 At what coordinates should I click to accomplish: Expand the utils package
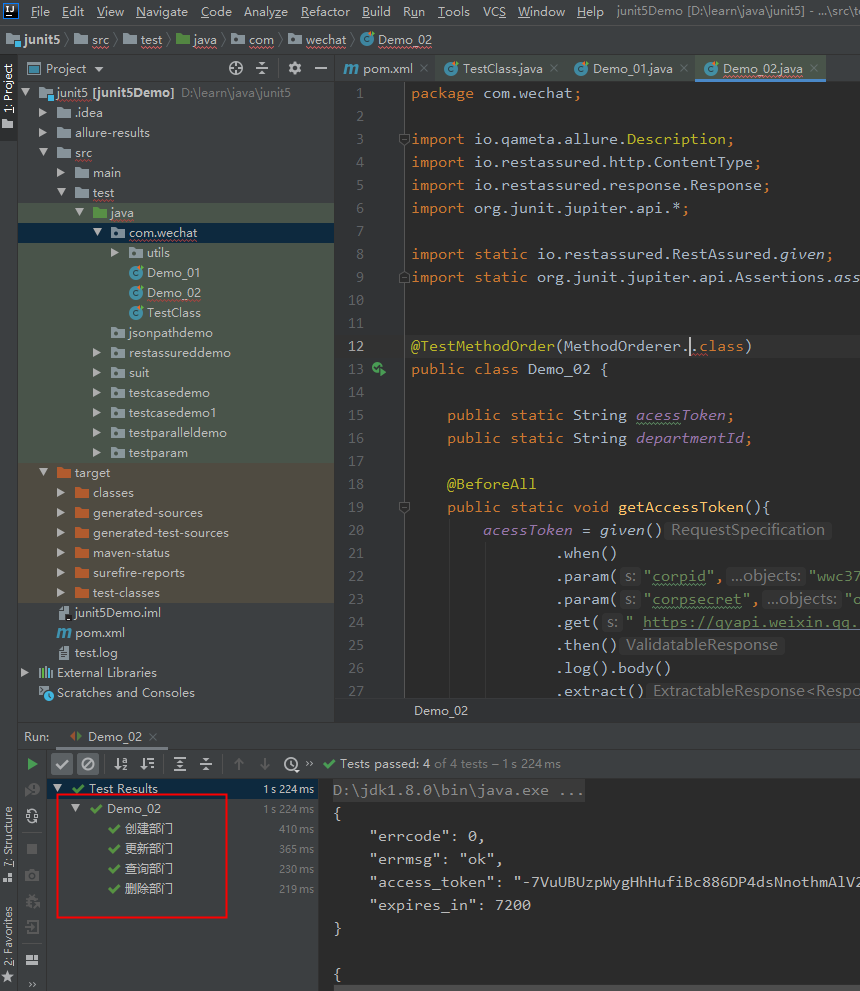click(115, 253)
